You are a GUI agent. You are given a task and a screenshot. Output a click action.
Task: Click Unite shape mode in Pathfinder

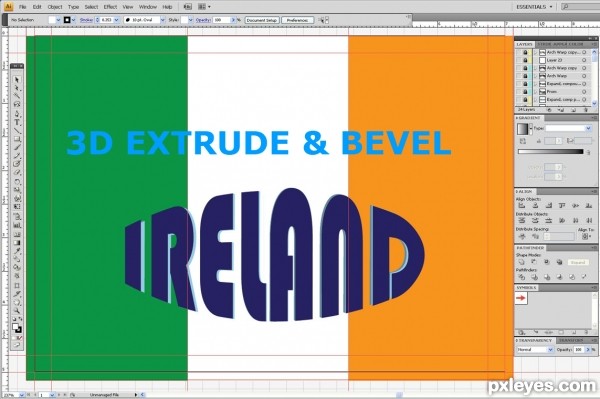(521, 262)
